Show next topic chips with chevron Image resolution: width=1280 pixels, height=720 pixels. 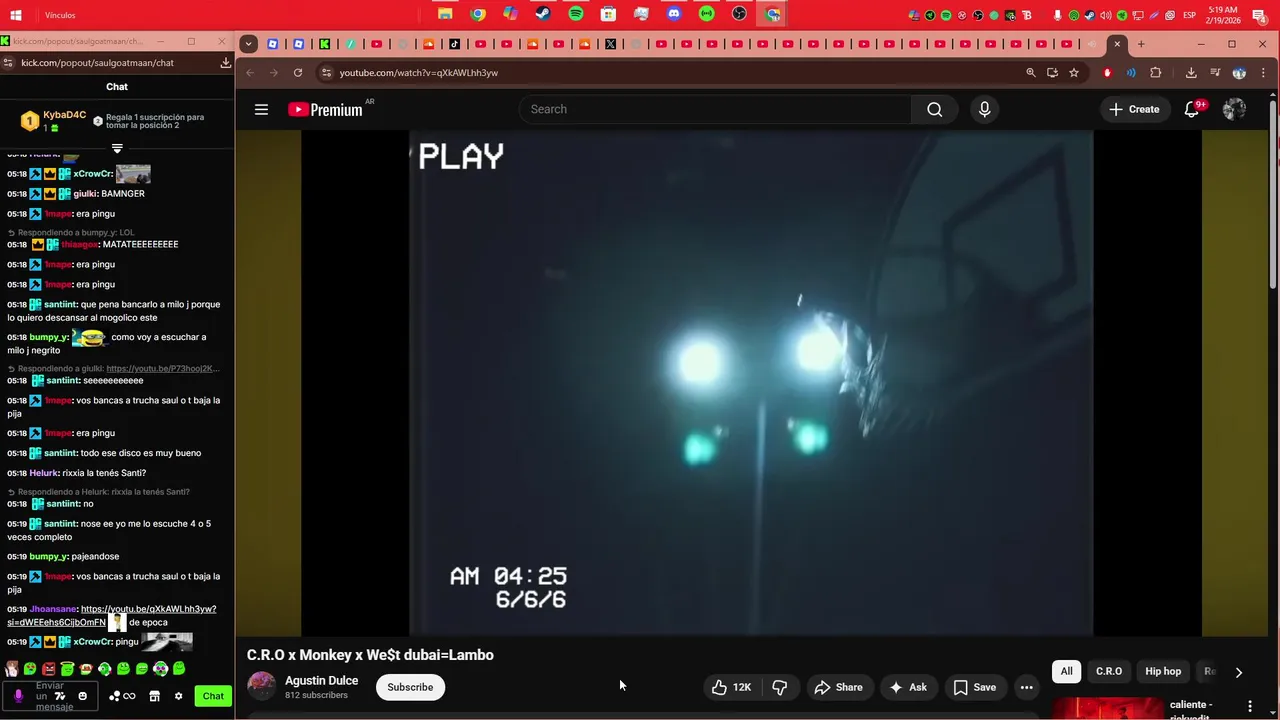pos(1238,672)
